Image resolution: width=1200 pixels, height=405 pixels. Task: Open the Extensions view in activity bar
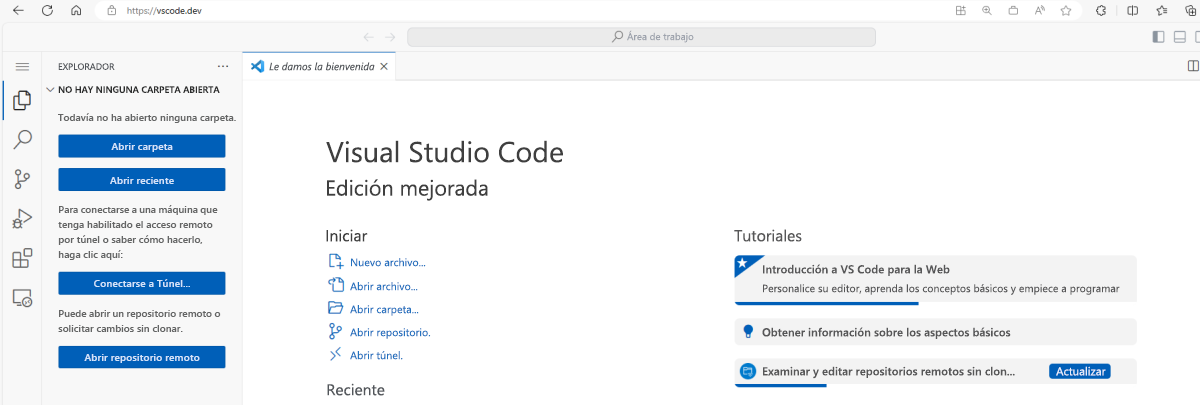point(21,258)
